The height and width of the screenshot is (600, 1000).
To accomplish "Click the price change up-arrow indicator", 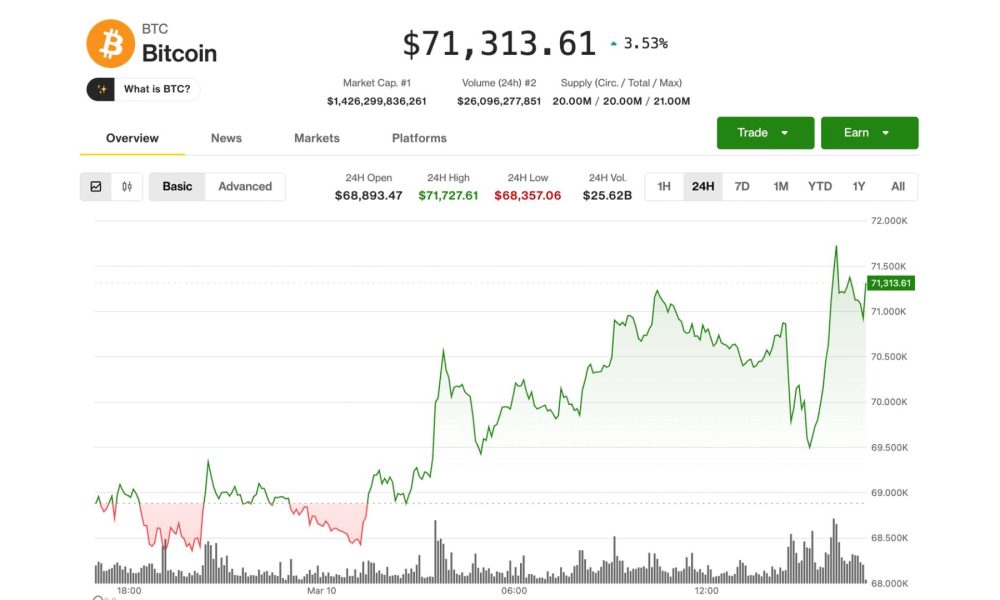I will coord(614,43).
